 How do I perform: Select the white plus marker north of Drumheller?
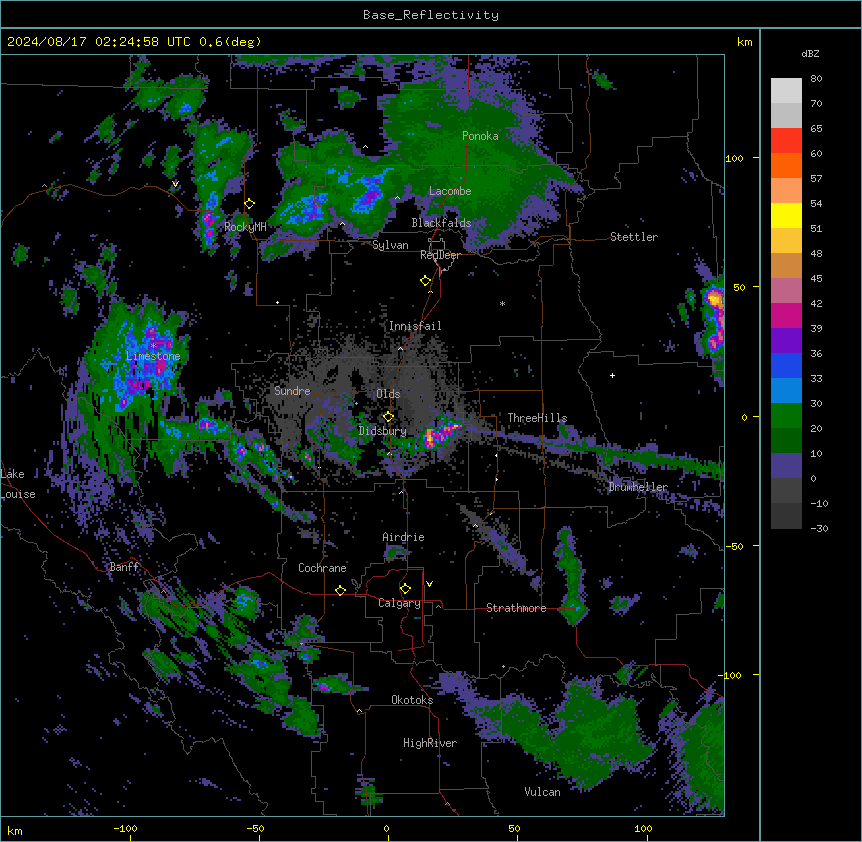coord(612,375)
